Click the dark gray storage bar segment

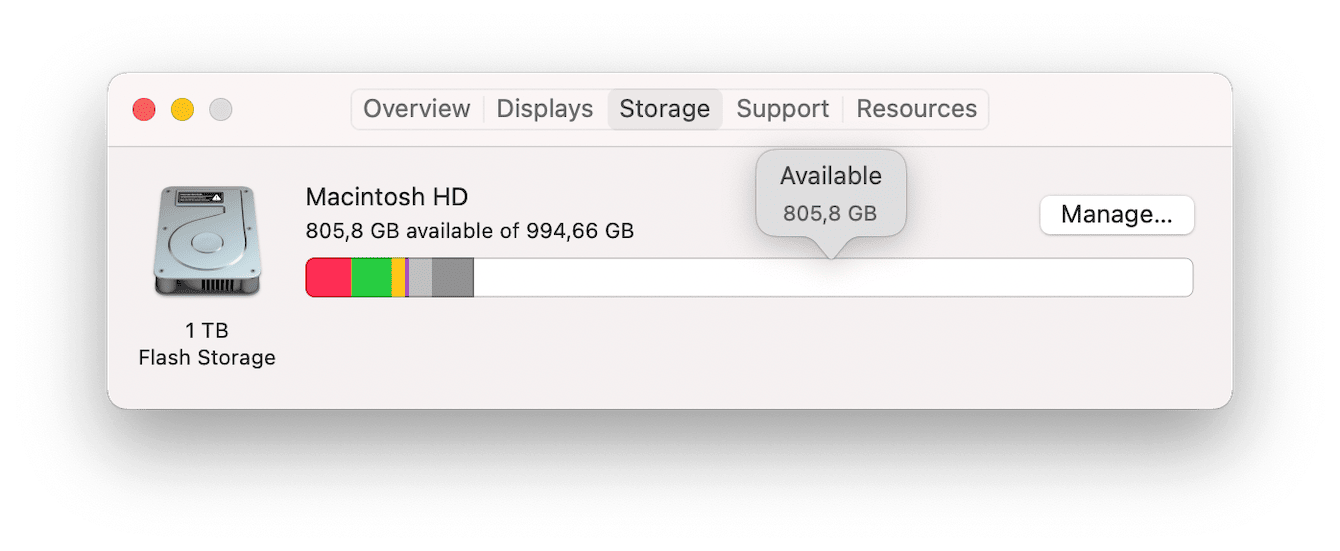coord(453,278)
